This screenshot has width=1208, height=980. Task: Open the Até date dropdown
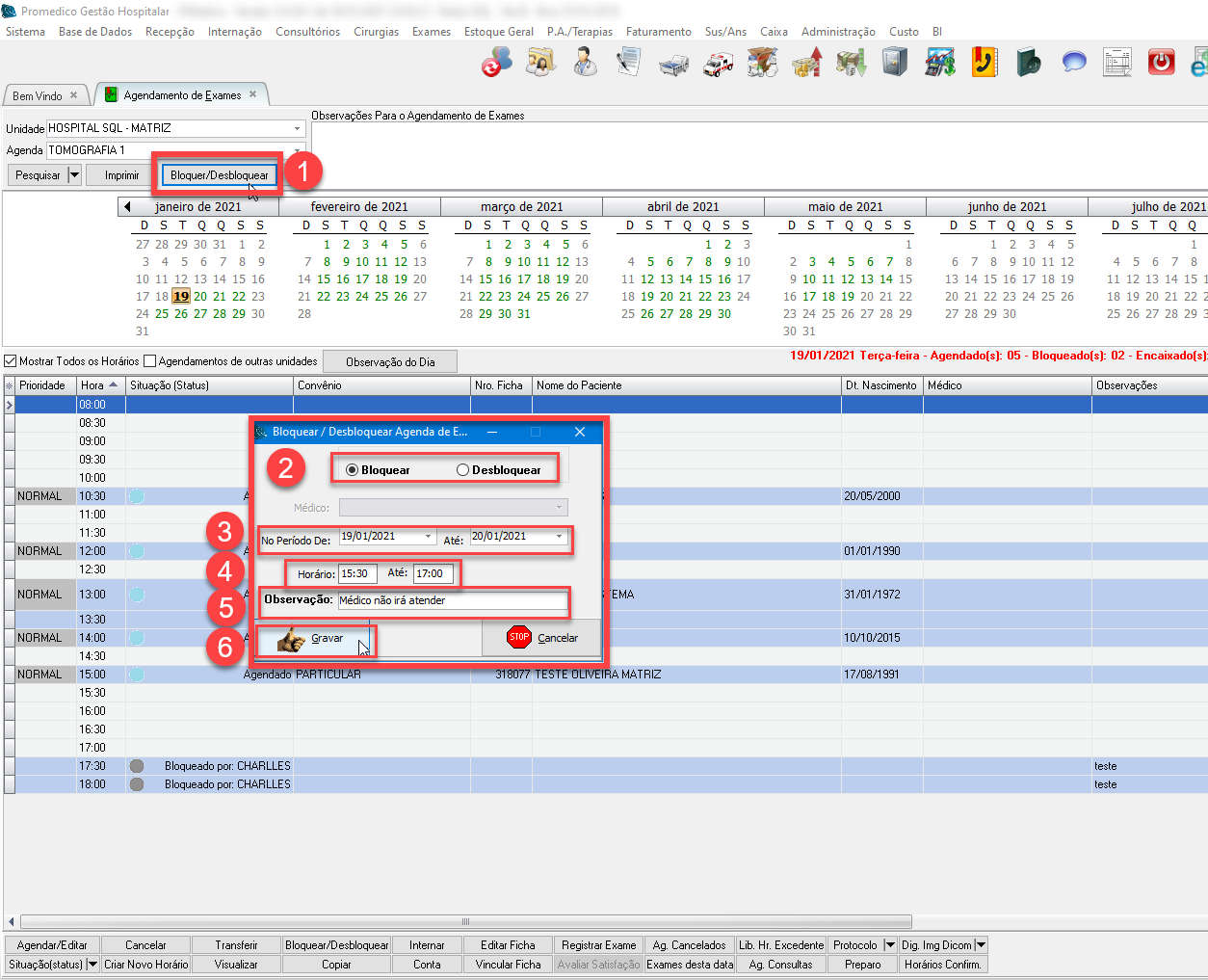(559, 537)
